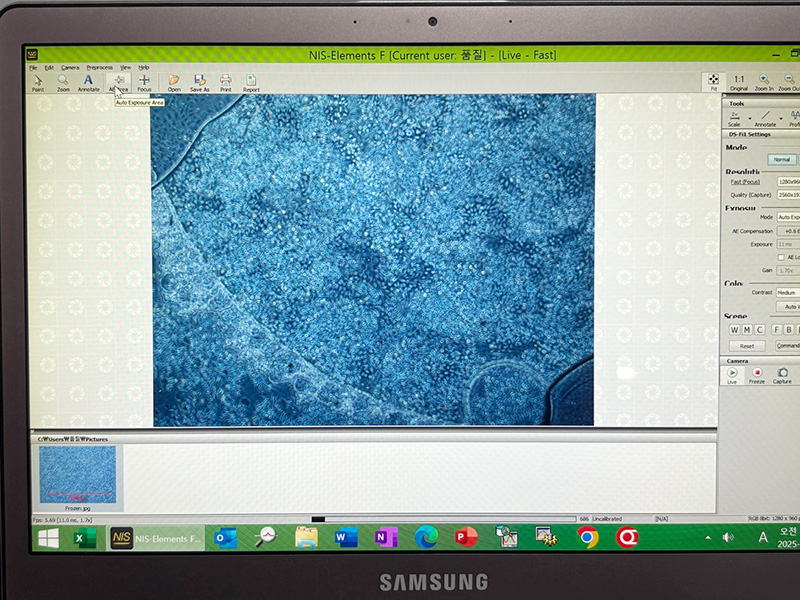The height and width of the screenshot is (600, 800).
Task: Toggle Normal mode button
Action: 782,159
